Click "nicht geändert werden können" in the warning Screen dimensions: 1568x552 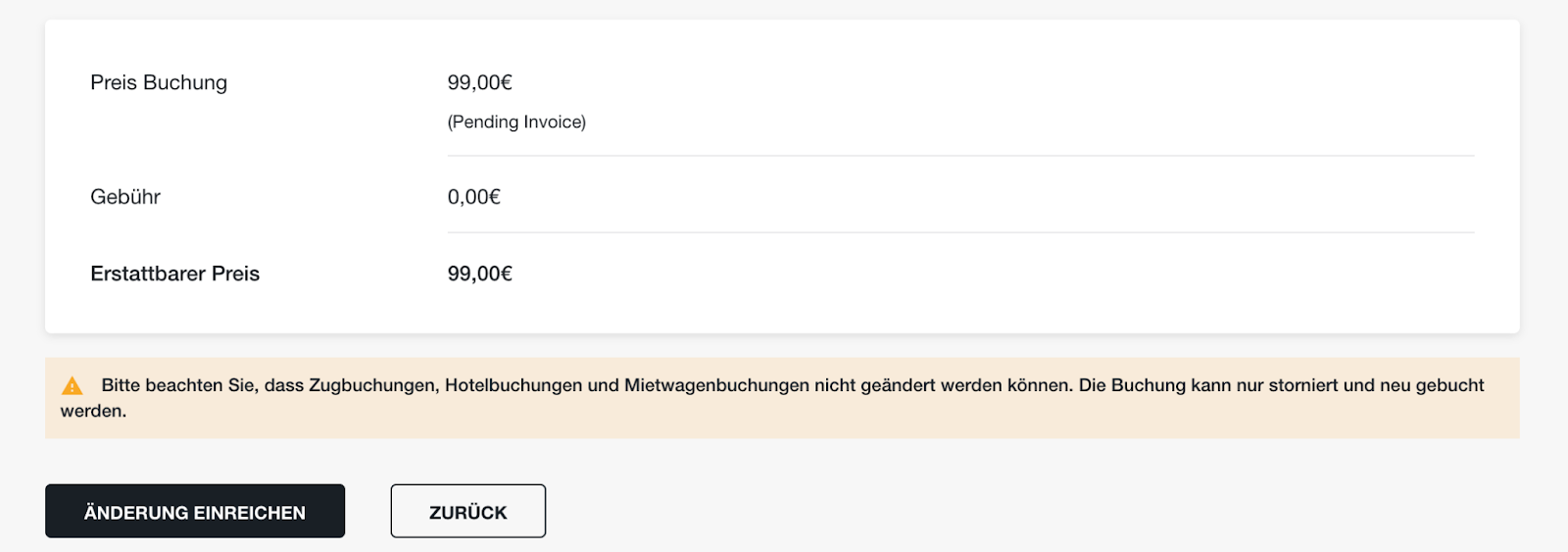pos(942,385)
